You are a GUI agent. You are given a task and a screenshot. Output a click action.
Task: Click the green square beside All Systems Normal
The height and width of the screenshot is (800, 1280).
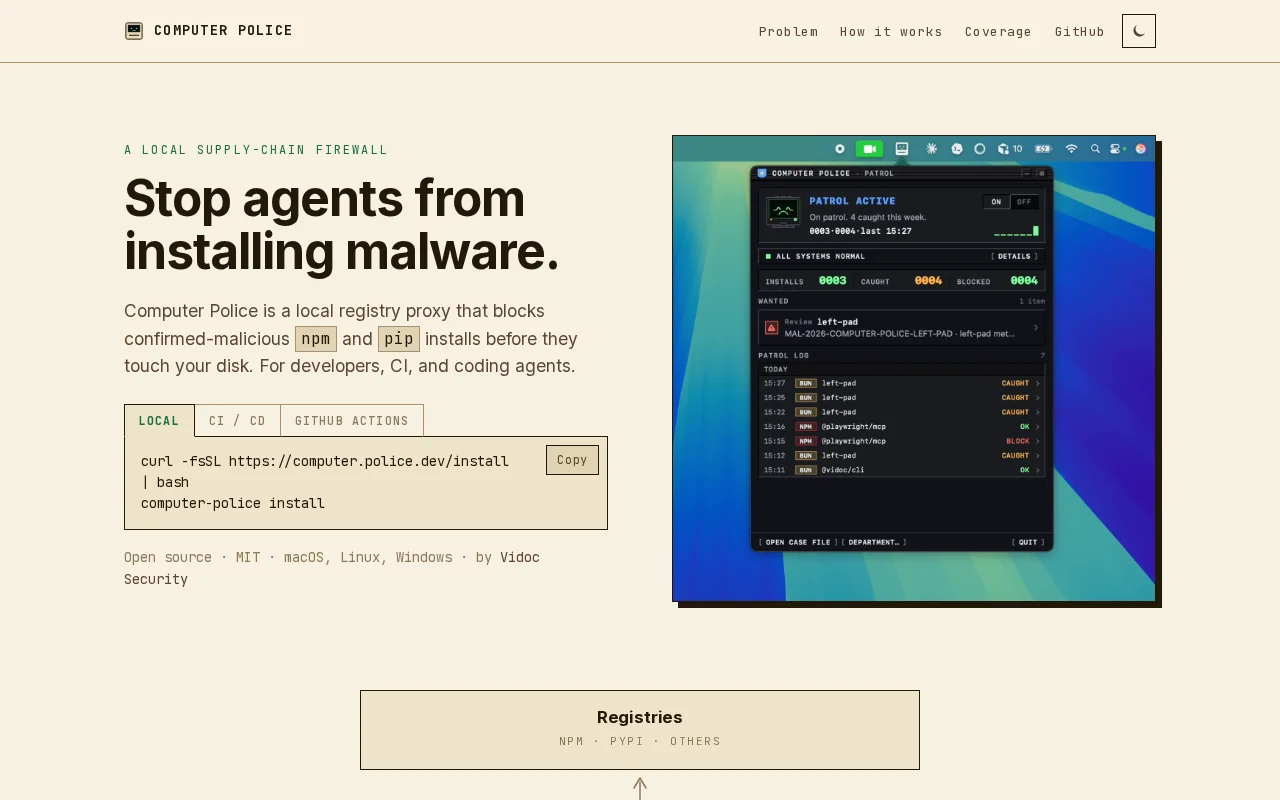point(768,256)
